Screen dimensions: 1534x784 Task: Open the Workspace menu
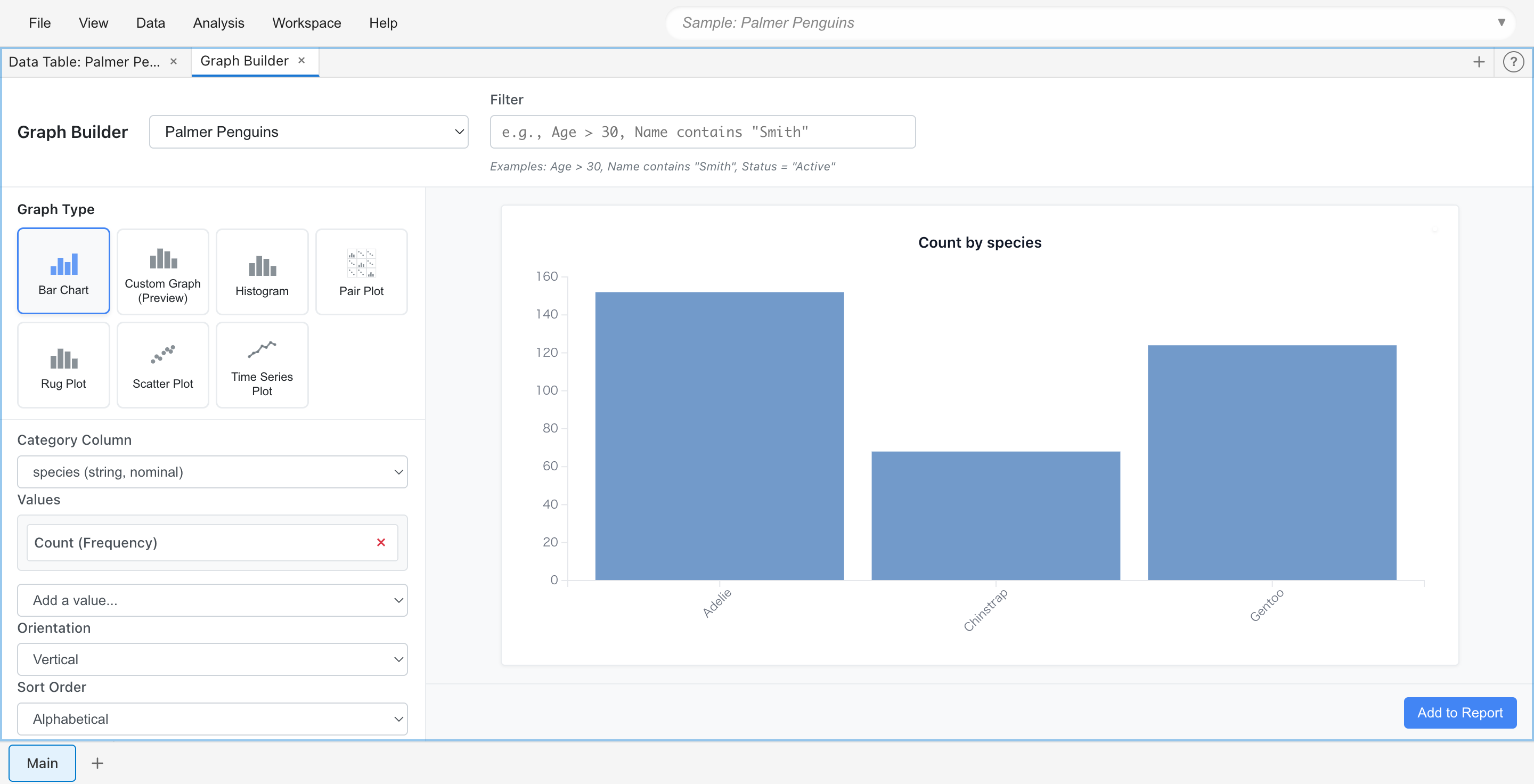coord(306,22)
